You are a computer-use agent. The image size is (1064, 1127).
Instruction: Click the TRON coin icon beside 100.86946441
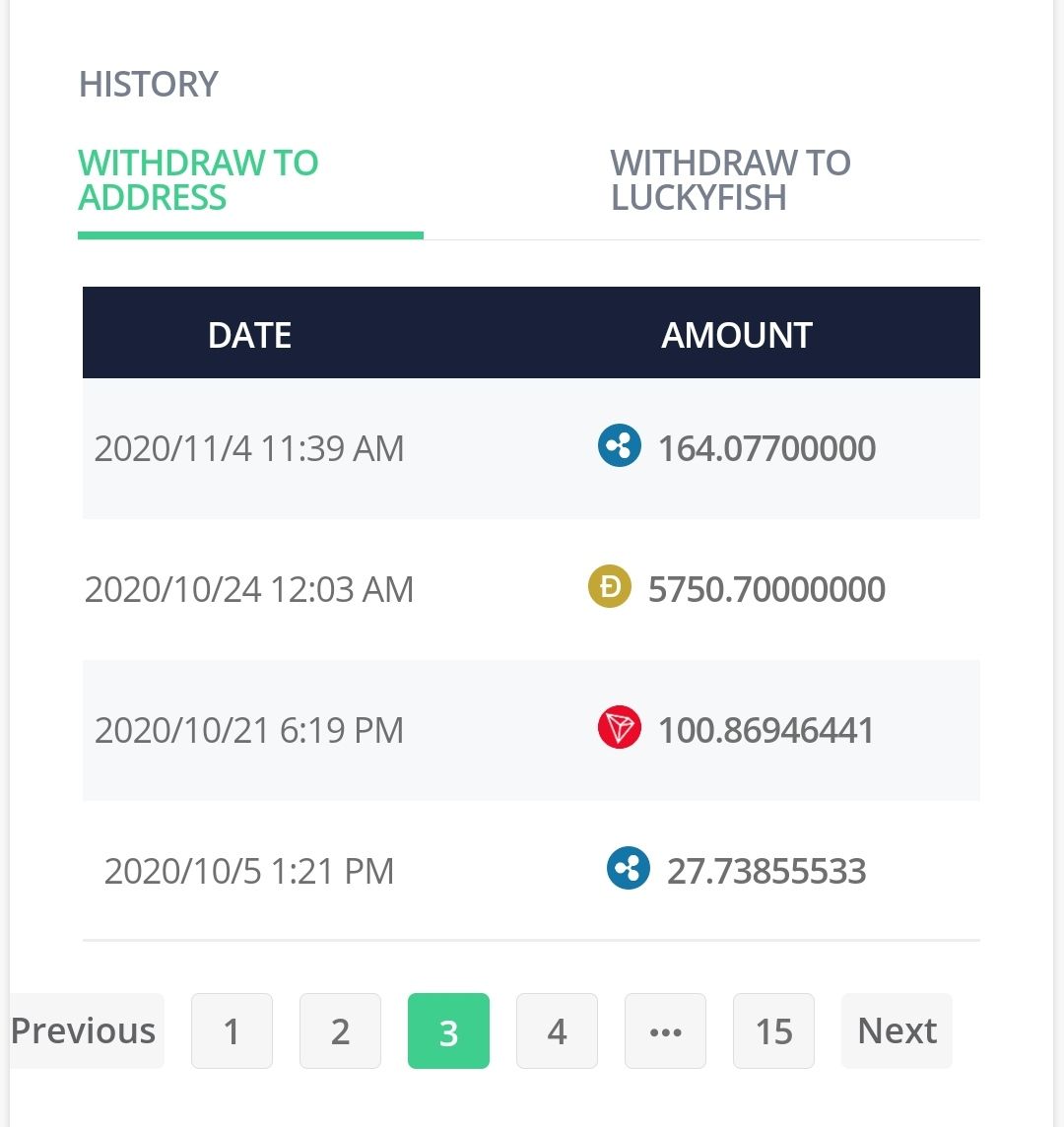(x=620, y=728)
